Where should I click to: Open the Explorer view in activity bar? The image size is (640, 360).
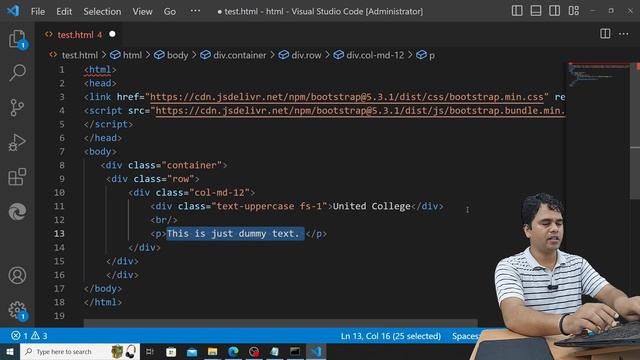[x=17, y=39]
